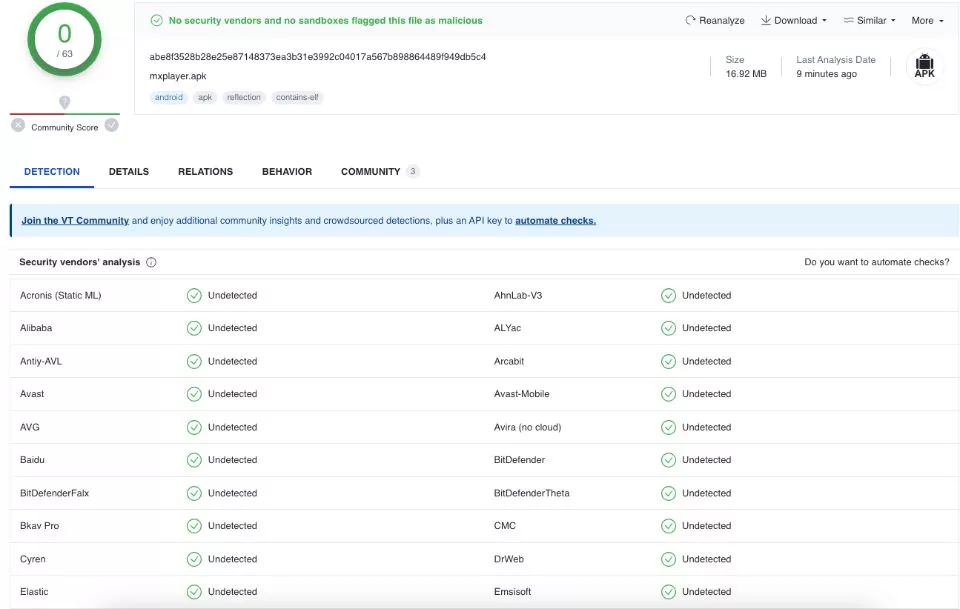The image size is (960, 609).
Task: Click the Alibaba undetected check icon
Action: click(x=194, y=328)
